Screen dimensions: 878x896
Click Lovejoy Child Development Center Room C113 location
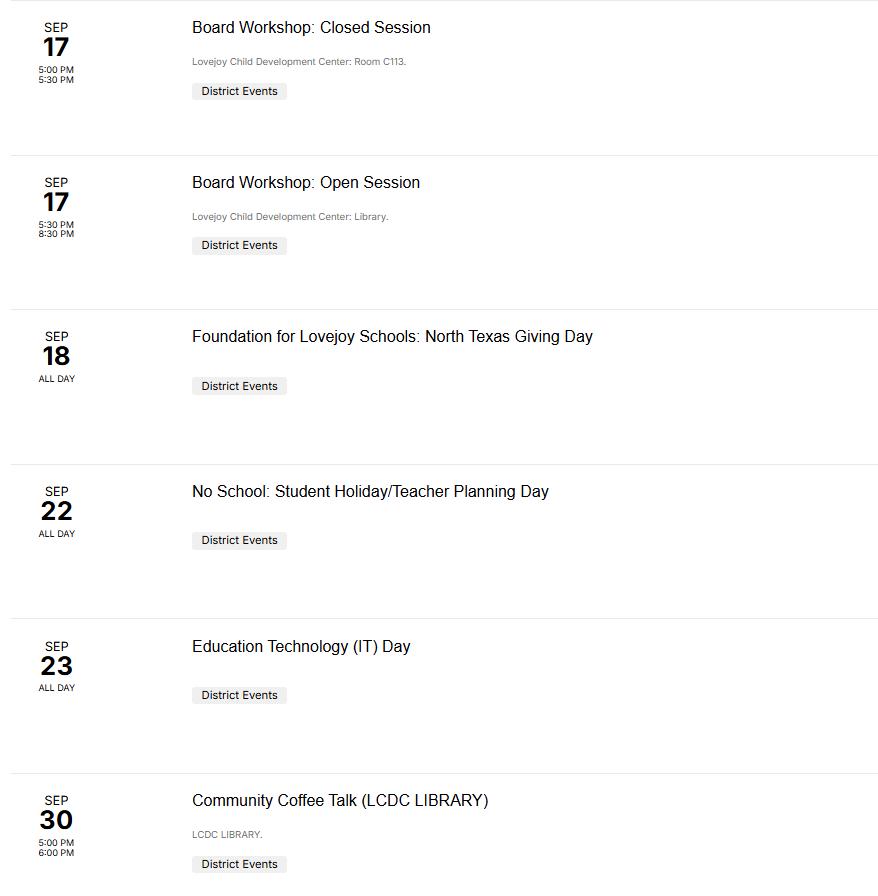(x=299, y=62)
